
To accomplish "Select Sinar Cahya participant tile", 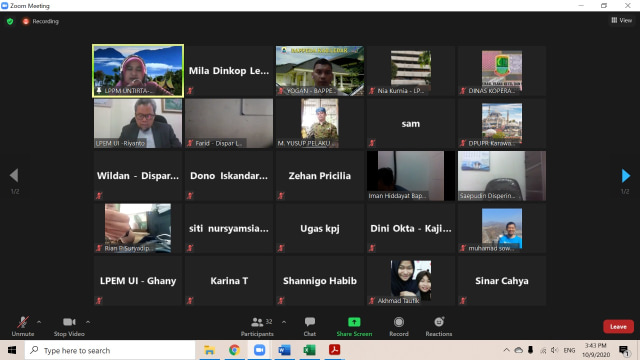I will [502, 281].
